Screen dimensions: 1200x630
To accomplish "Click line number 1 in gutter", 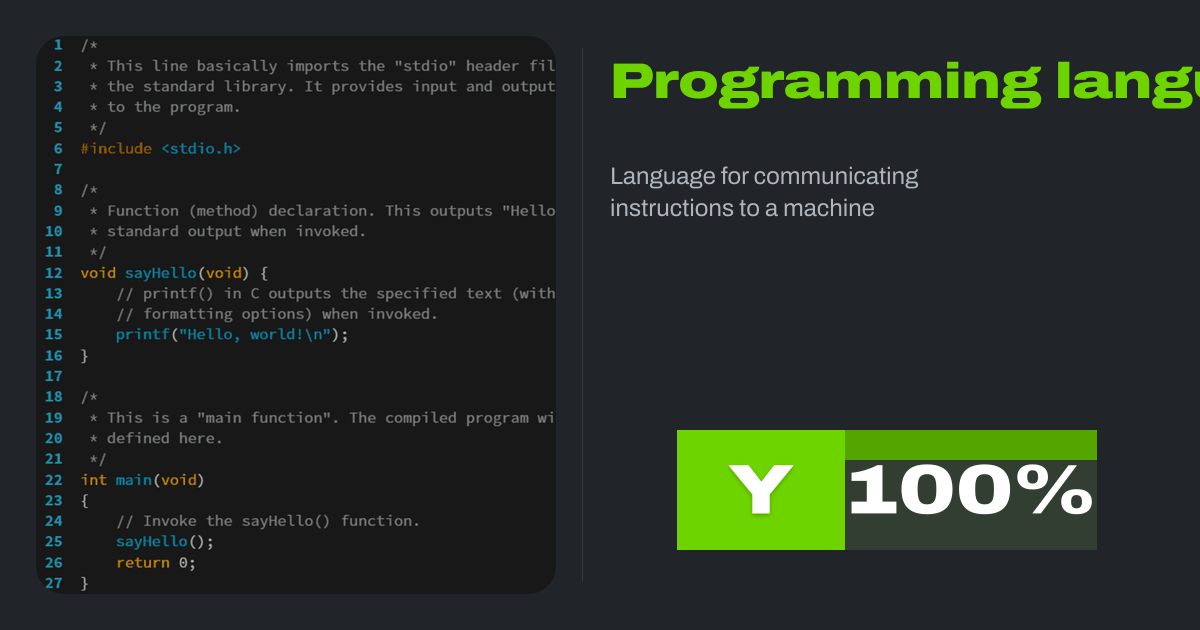I will (x=58, y=45).
